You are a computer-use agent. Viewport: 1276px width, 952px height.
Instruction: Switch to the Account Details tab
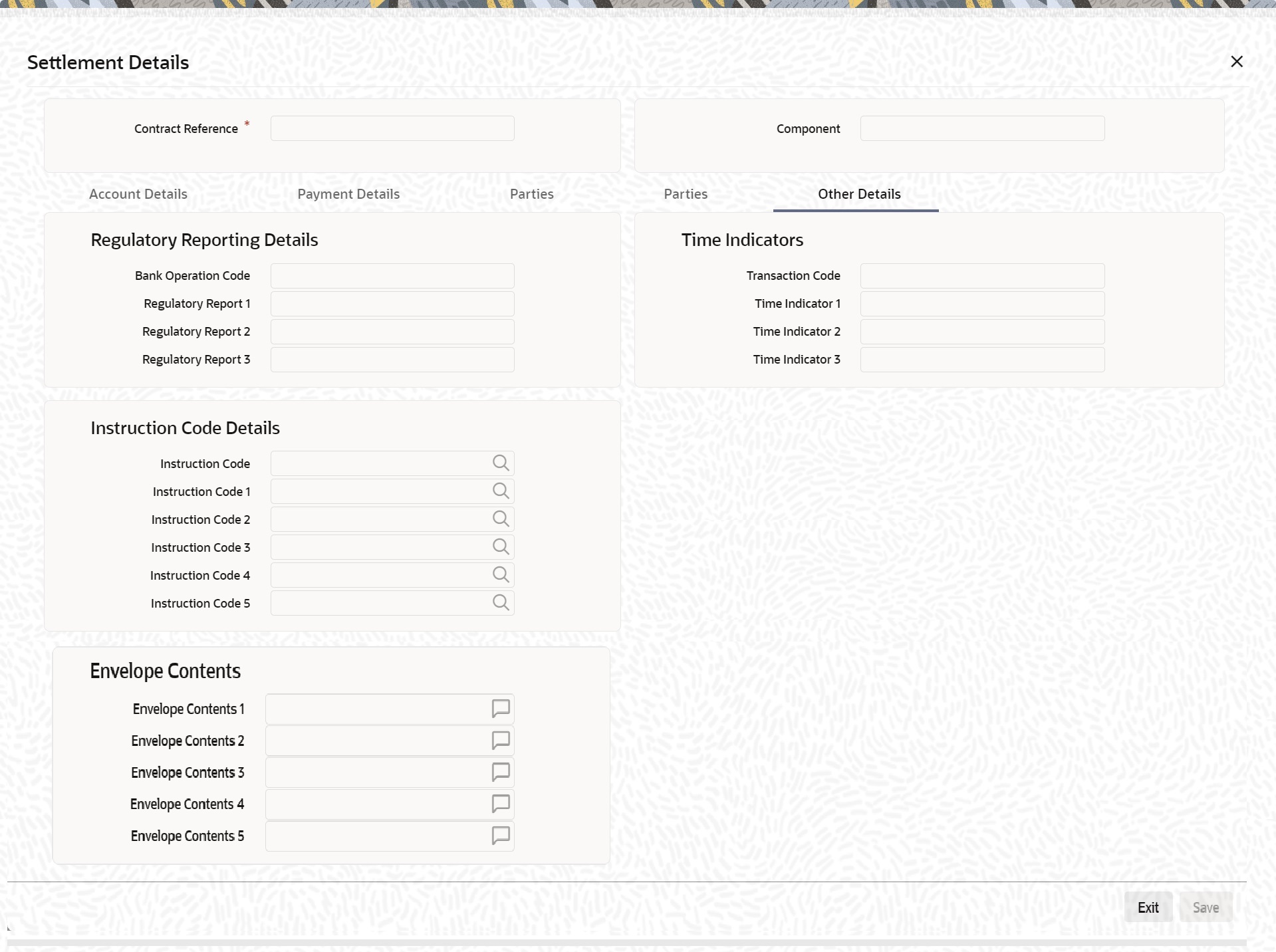(138, 194)
